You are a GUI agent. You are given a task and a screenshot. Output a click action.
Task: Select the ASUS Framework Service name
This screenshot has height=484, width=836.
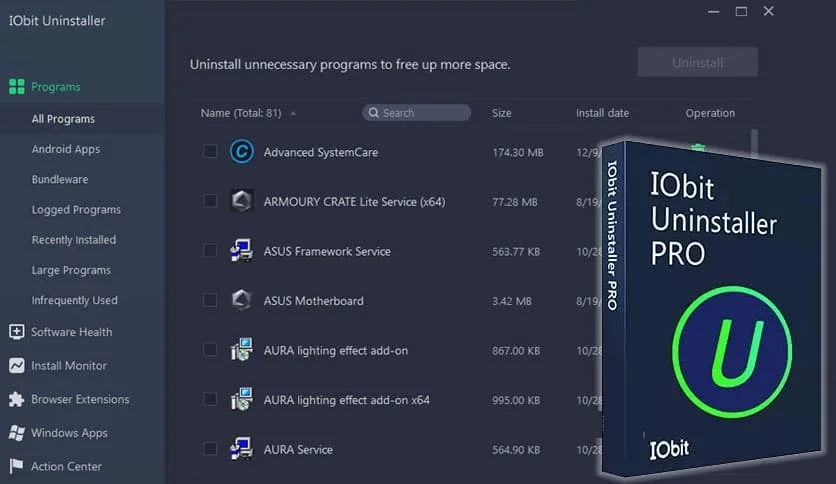click(327, 252)
